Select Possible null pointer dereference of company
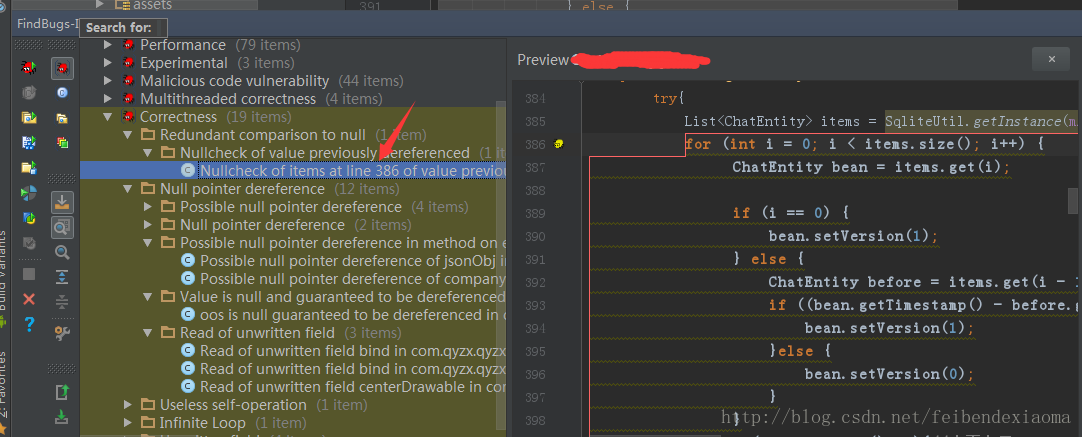Viewport: 1082px width, 437px height. click(x=353, y=278)
